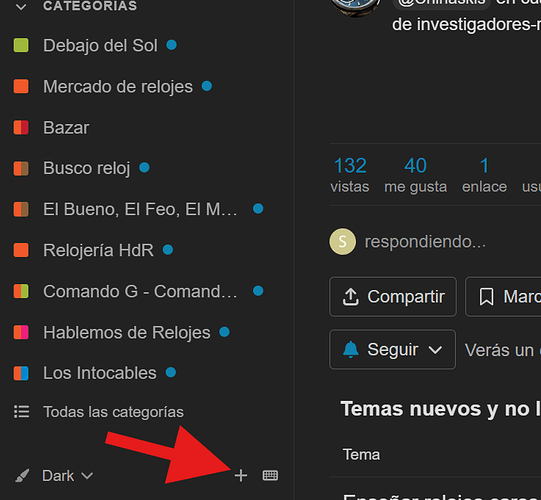Viewport: 541px width, 500px height.
Task: Click the 1 enlace stat
Action: [484, 175]
